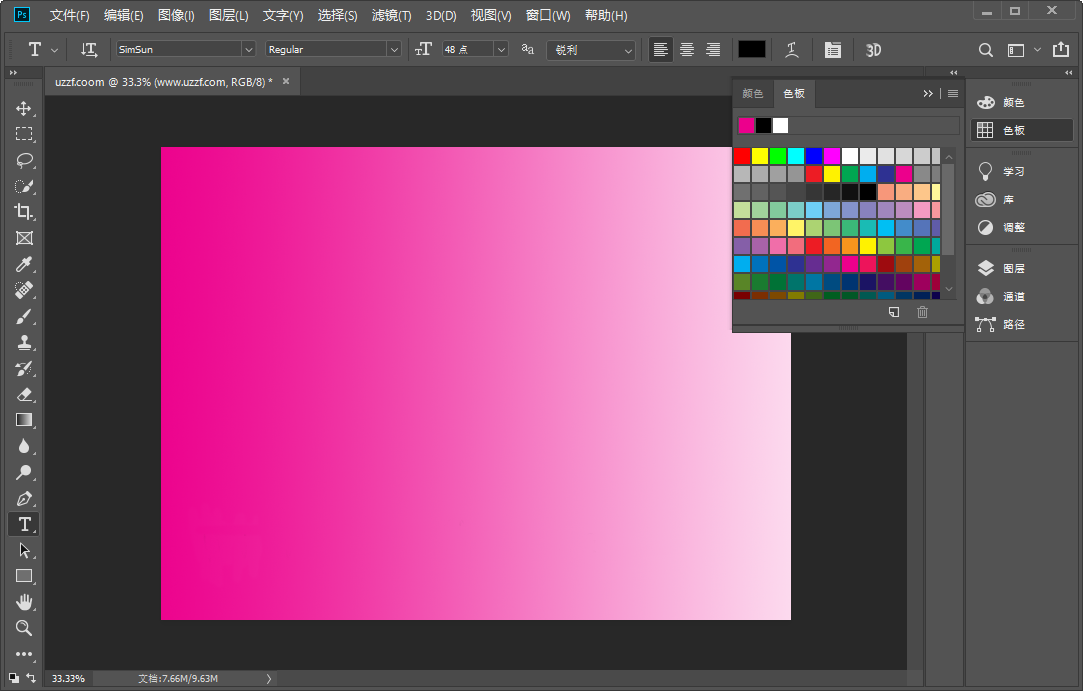Image resolution: width=1083 pixels, height=691 pixels.
Task: Open the 48 点 font size dropdown
Action: click(500, 49)
